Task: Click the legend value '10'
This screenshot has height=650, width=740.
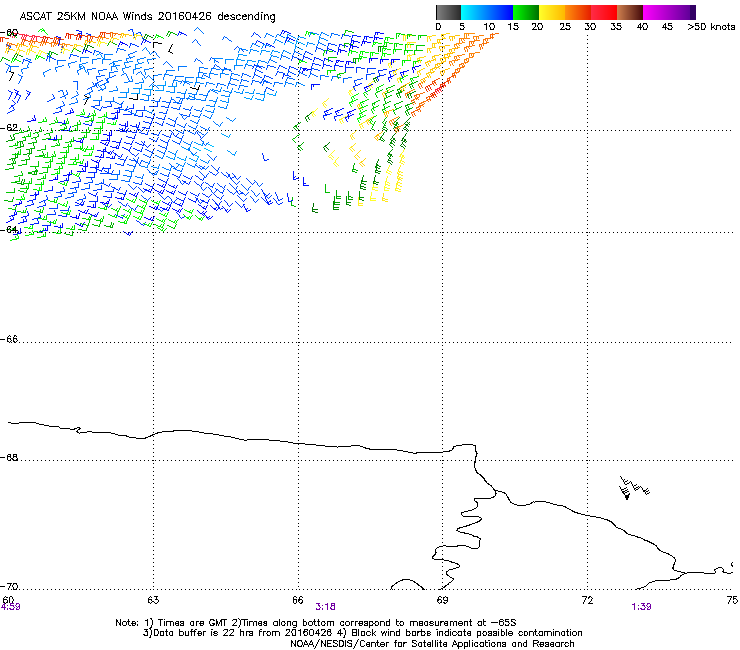Action: coord(489,27)
